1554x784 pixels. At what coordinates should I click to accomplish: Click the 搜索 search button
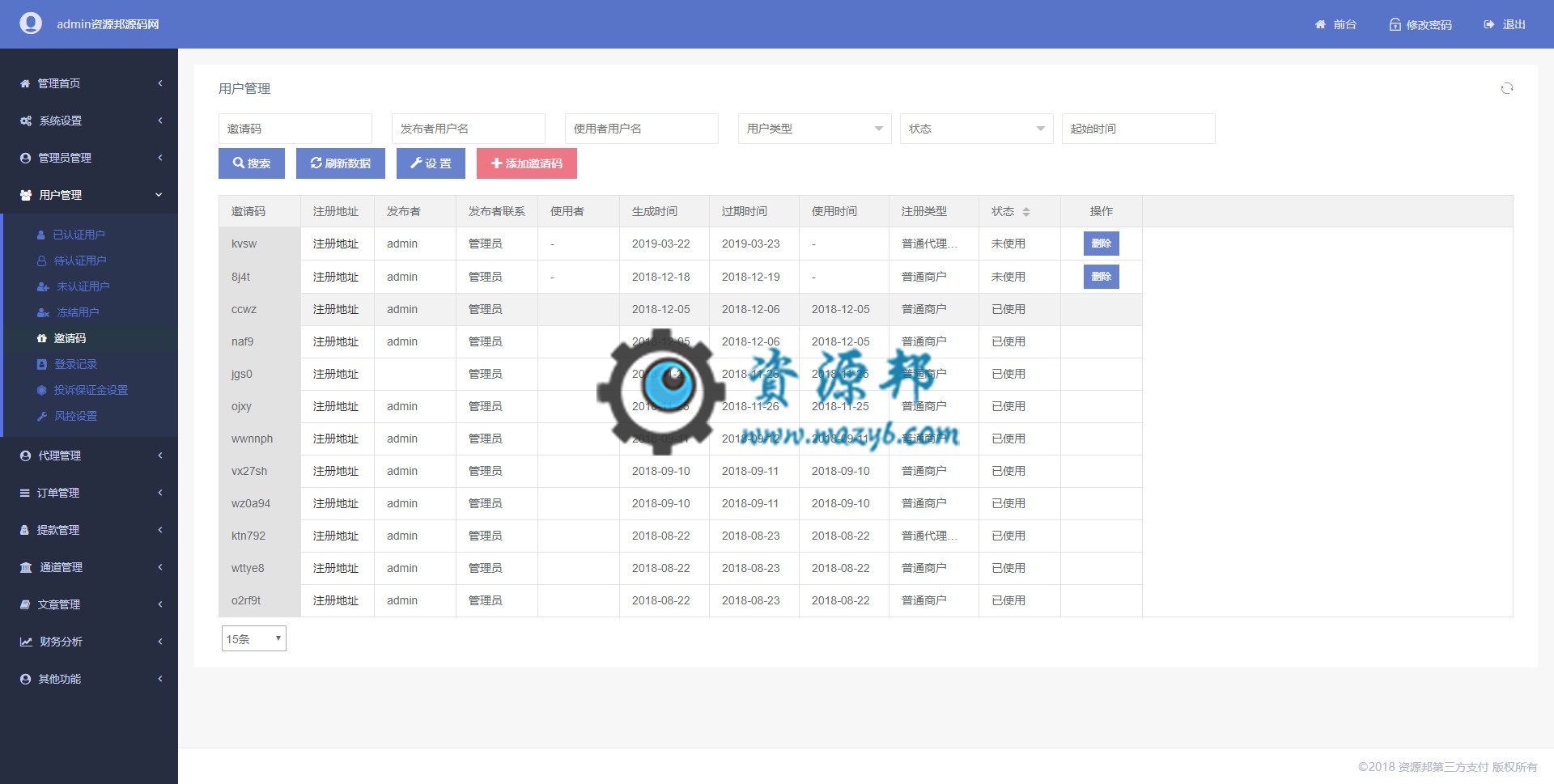(x=252, y=163)
